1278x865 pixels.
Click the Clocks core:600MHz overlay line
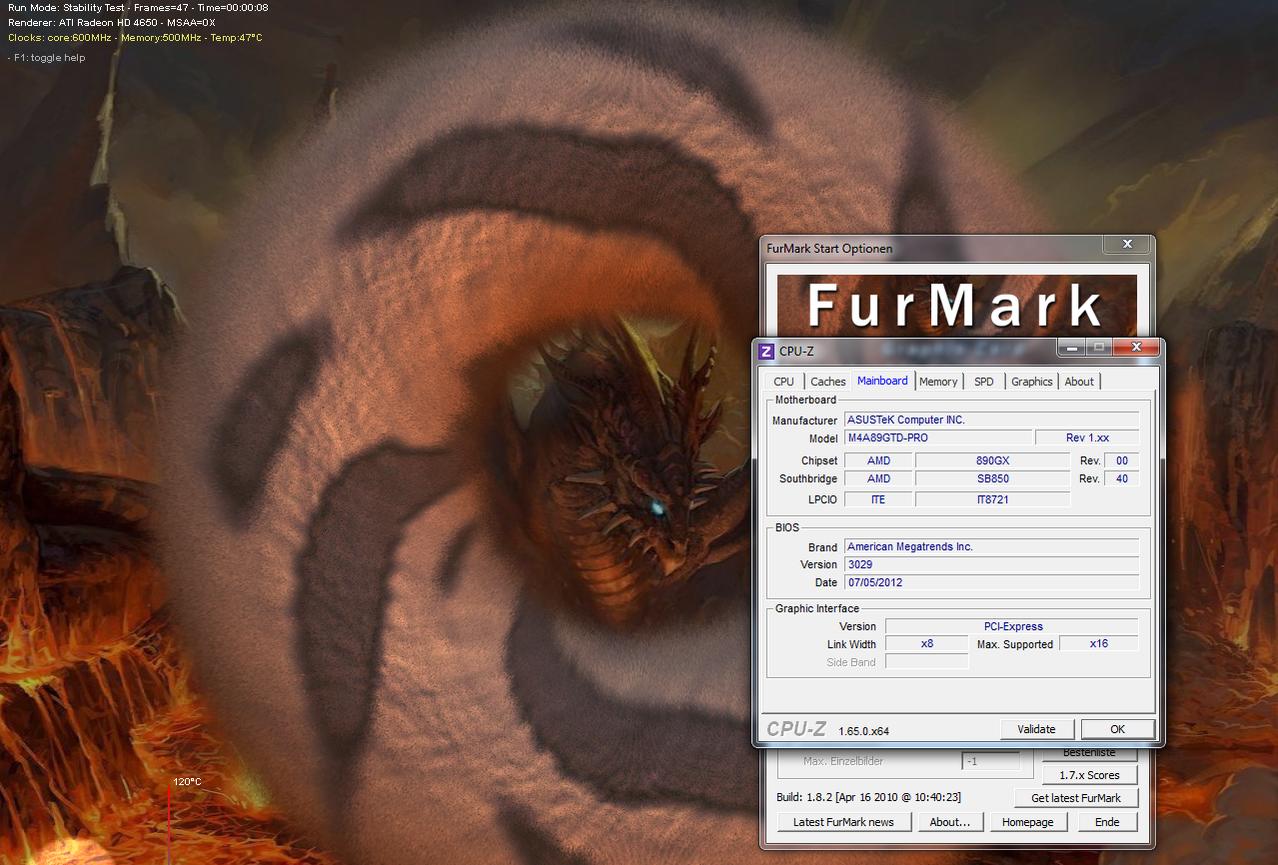(135, 38)
